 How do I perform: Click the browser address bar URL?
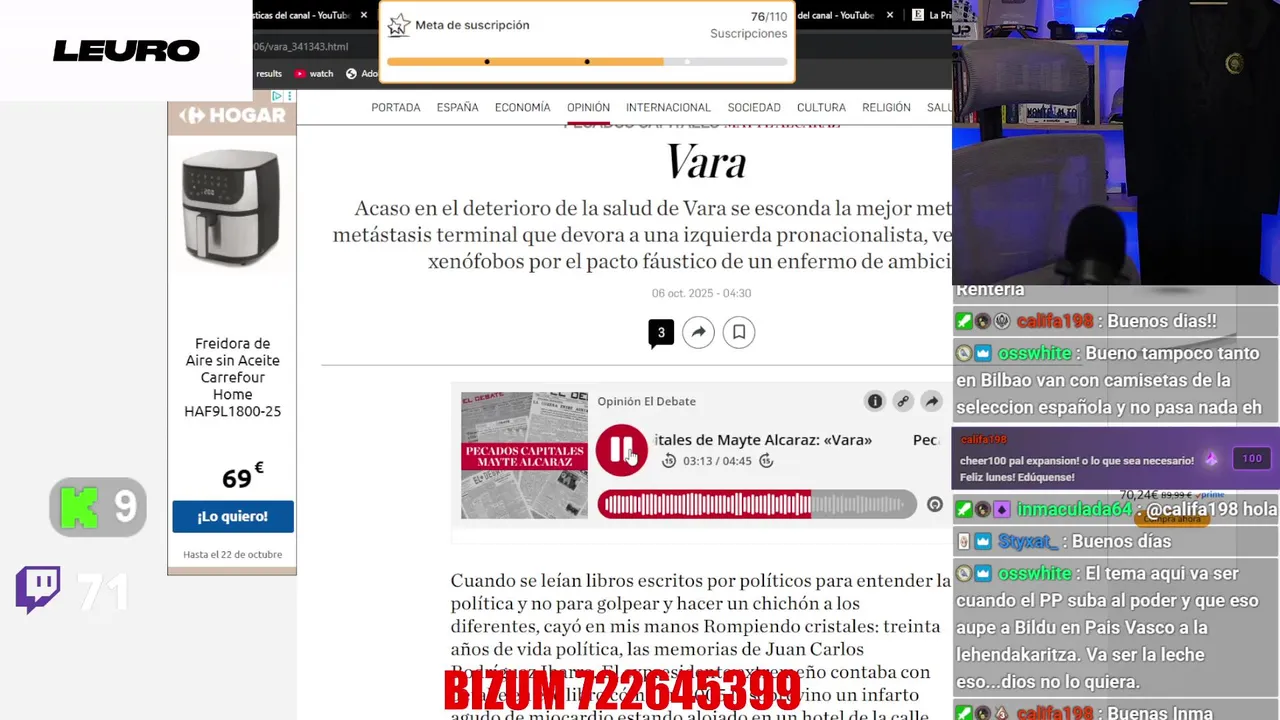[x=300, y=46]
